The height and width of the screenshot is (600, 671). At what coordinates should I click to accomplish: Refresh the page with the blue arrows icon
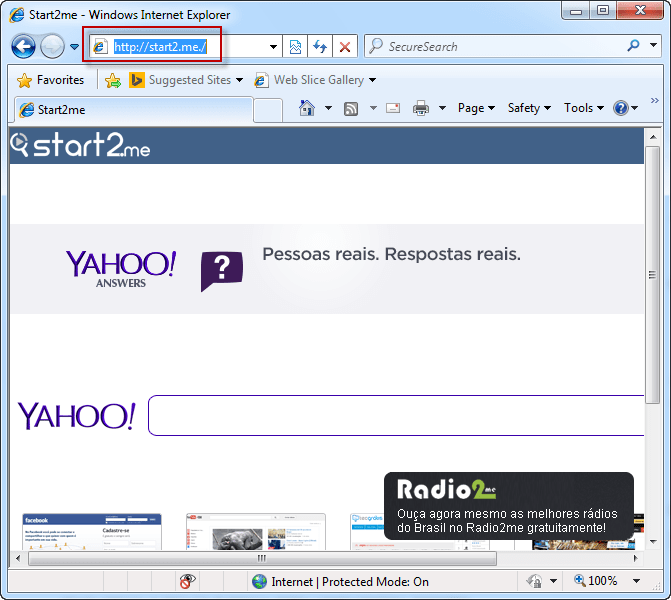pyautogui.click(x=320, y=47)
